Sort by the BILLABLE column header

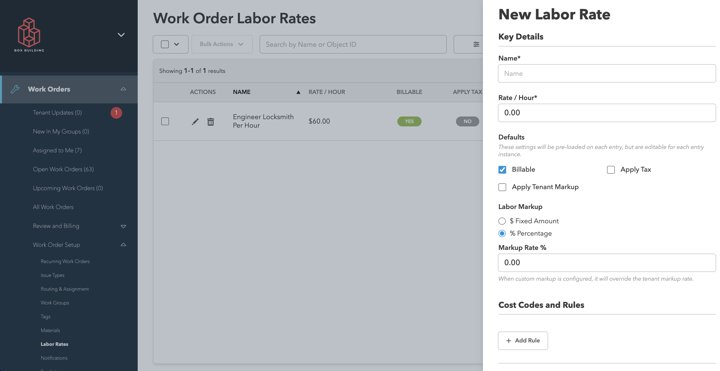(409, 92)
